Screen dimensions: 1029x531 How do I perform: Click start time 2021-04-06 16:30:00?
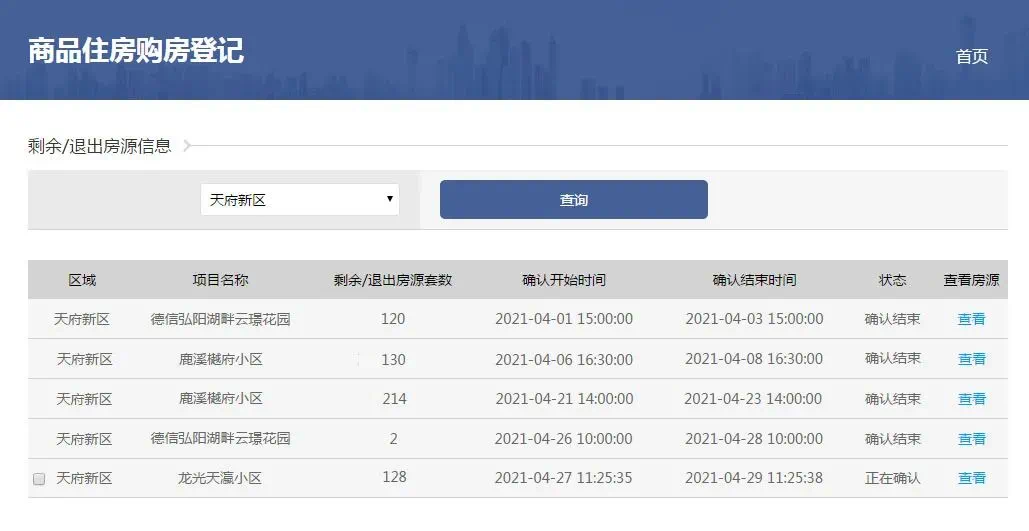point(564,360)
